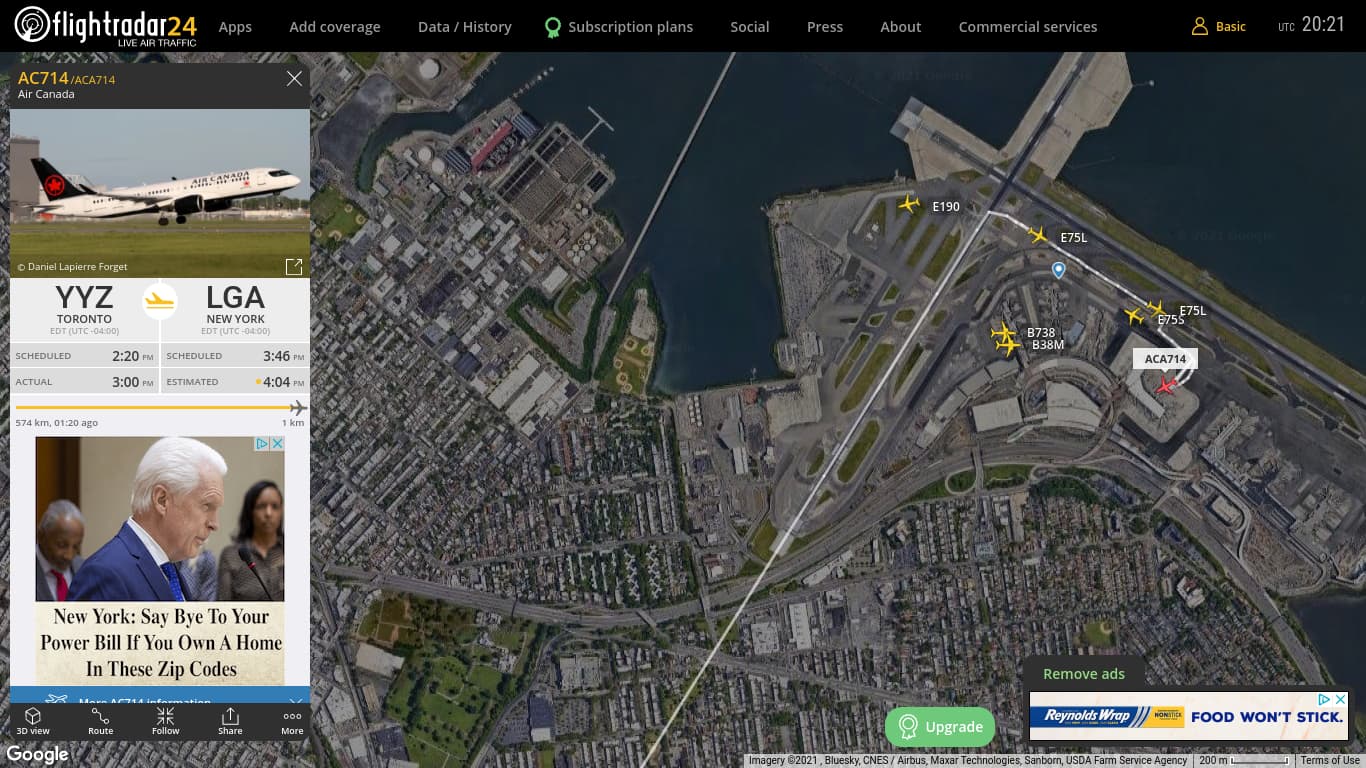
Task: Click the Estimated arrival time 4:04 PM
Action: click(x=283, y=382)
